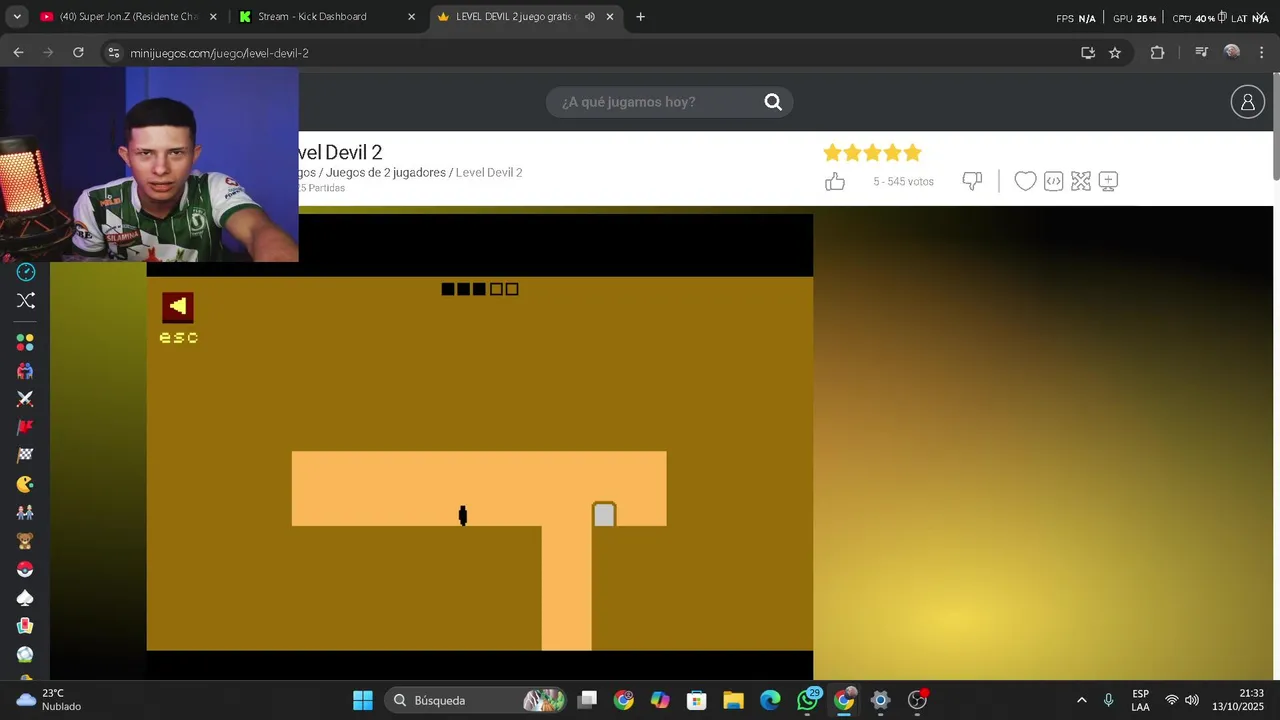Open the playing cards category icon
The height and width of the screenshot is (720, 1280).
[x=26, y=626]
